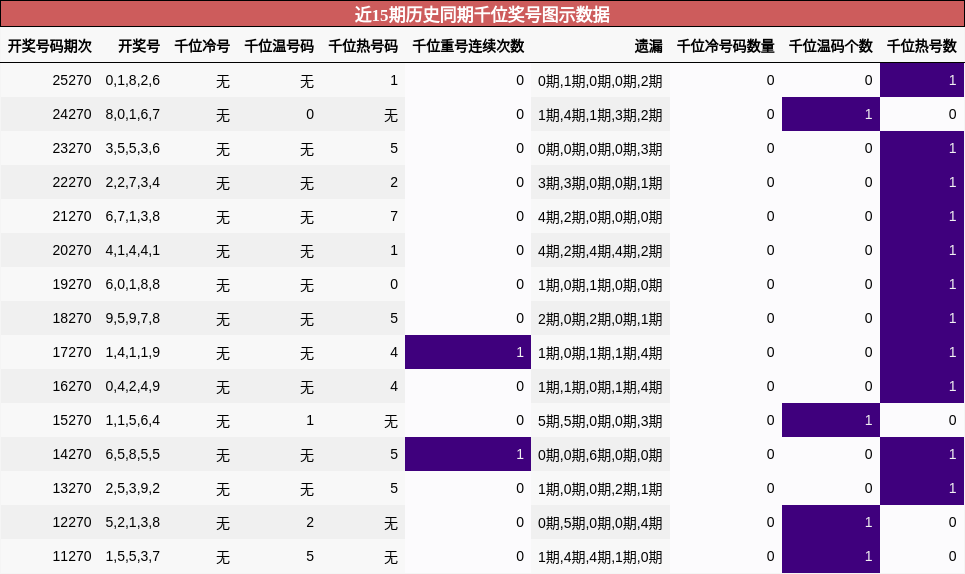Click winning numbers 0,1,8,2,6
The width and height of the screenshot is (965, 574).
132,81
